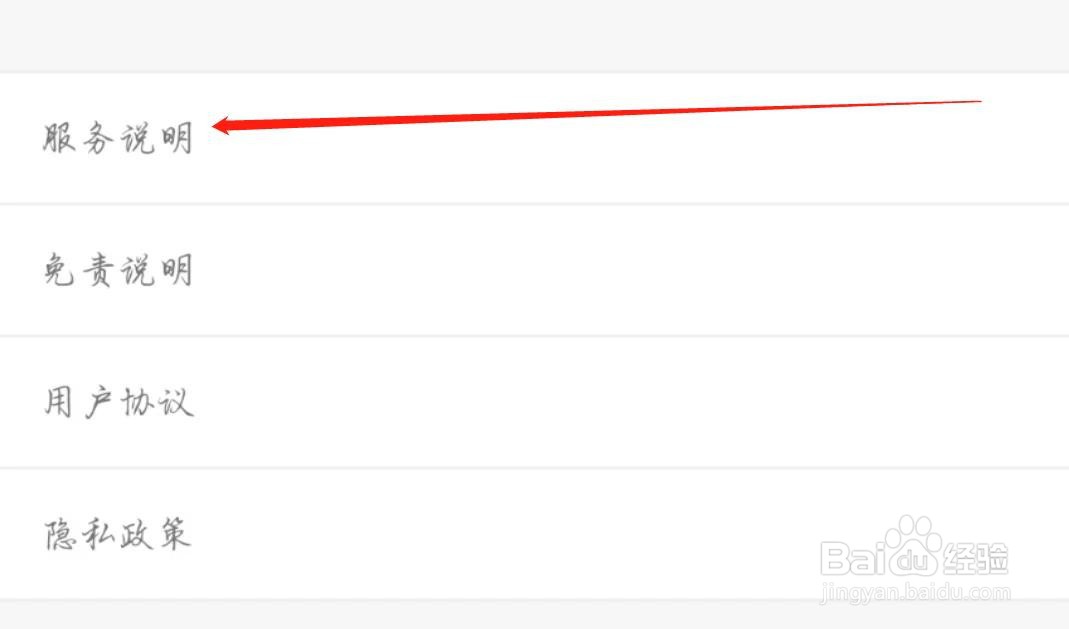
Task: Tap the 免责说明 label text
Action: 118,270
